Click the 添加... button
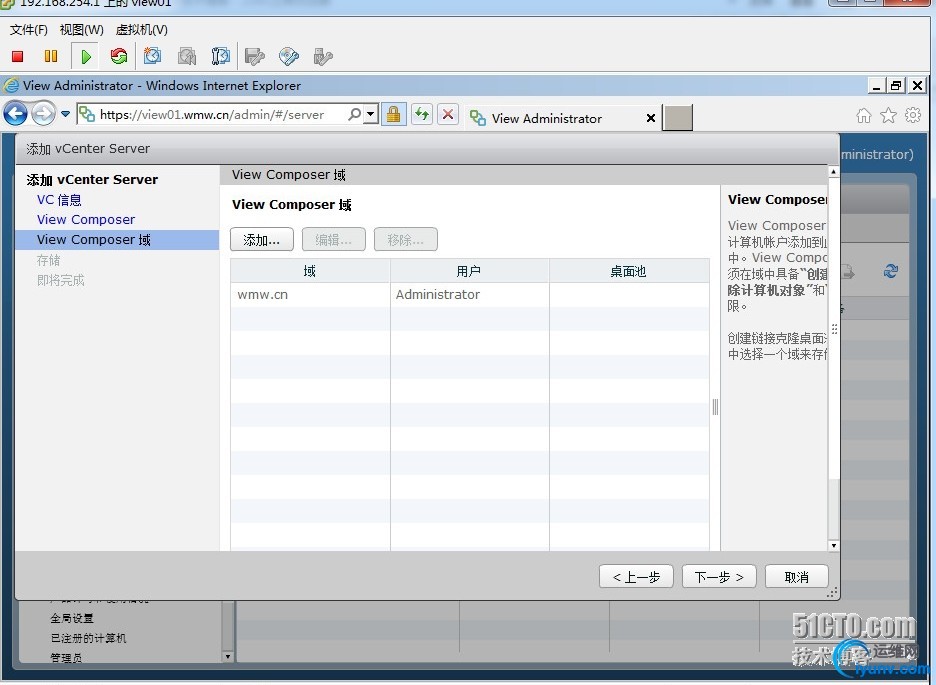Viewport: 936px width, 685px height. pyautogui.click(x=261, y=240)
